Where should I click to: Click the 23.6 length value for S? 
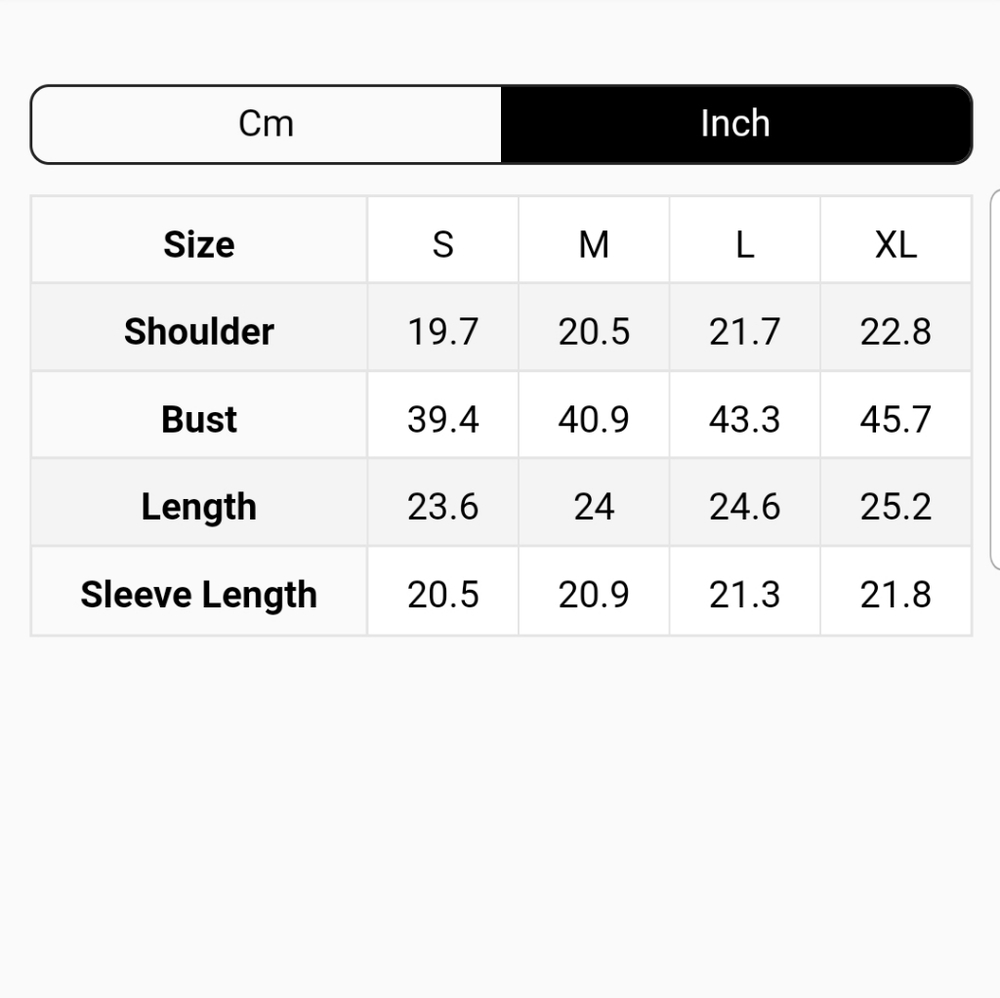pos(443,507)
